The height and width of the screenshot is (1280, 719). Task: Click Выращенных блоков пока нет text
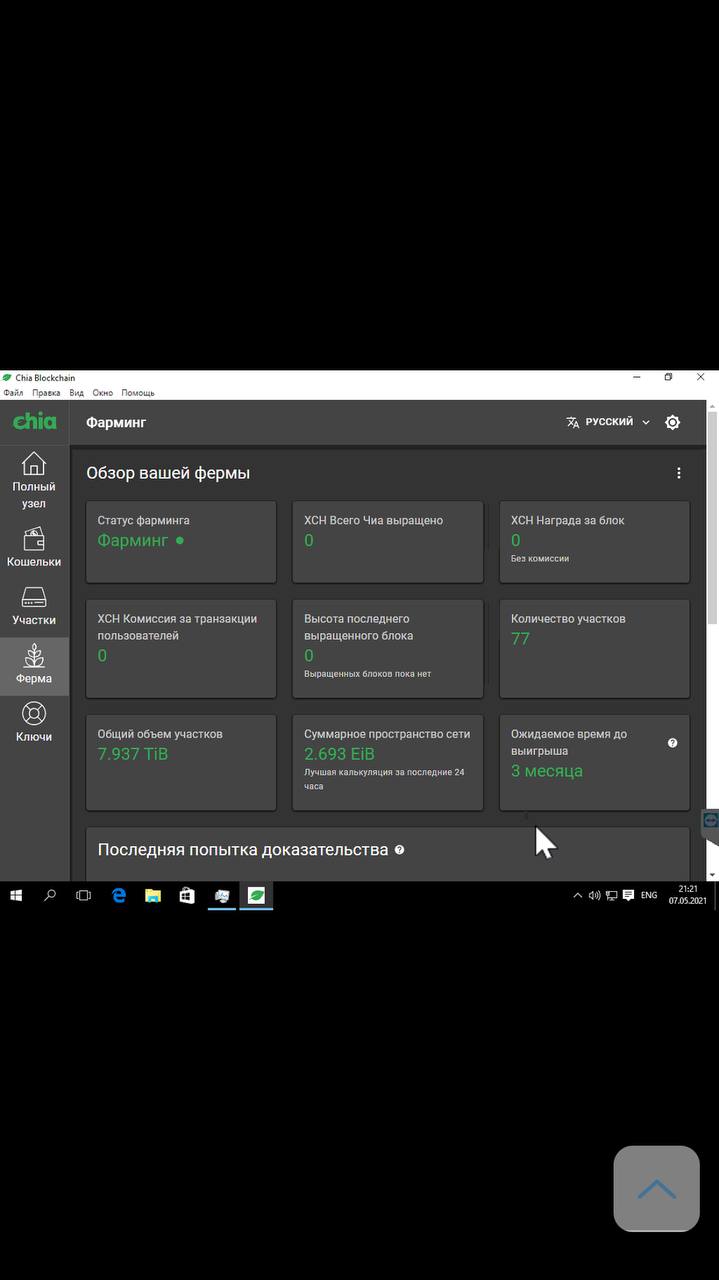pos(368,674)
